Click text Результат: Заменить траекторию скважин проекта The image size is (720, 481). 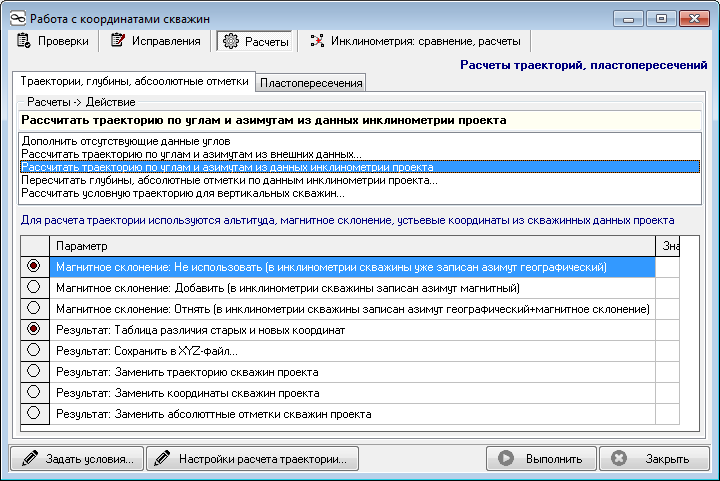(187, 372)
